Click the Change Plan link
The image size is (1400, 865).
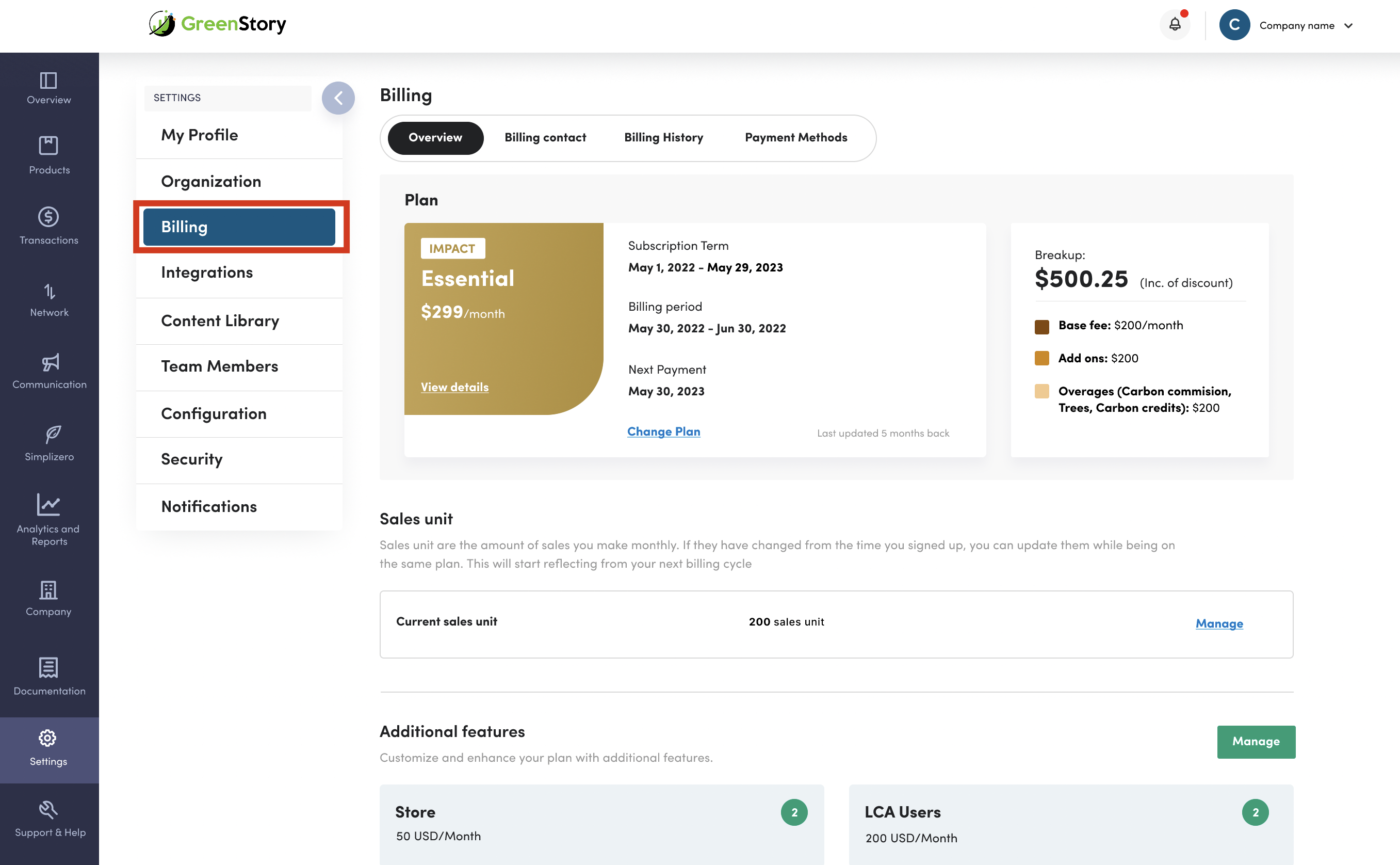pyautogui.click(x=663, y=431)
